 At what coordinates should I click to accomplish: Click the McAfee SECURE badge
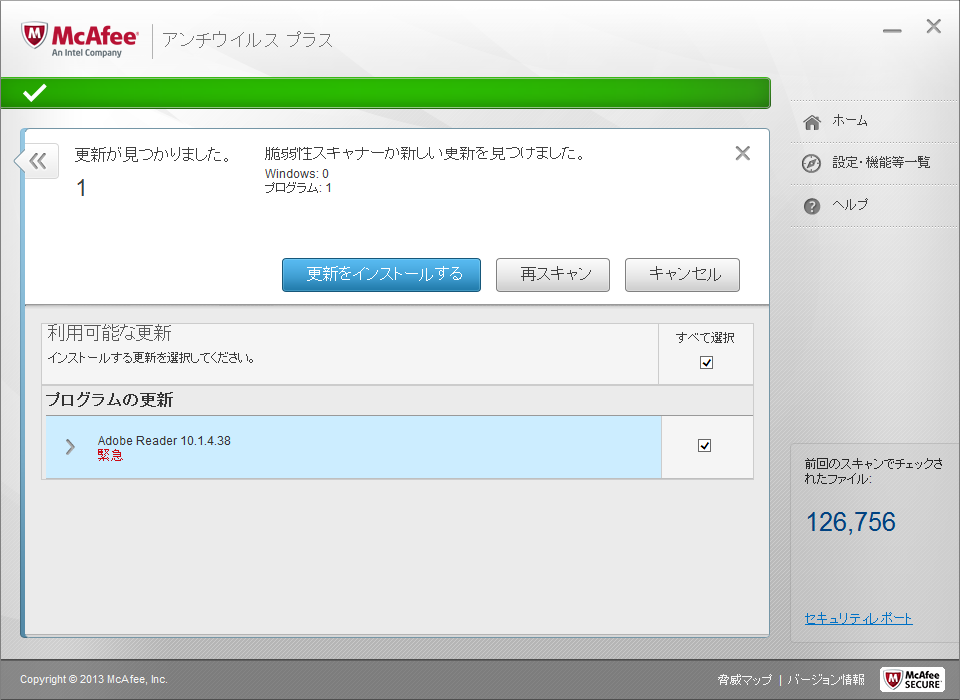pos(912,679)
